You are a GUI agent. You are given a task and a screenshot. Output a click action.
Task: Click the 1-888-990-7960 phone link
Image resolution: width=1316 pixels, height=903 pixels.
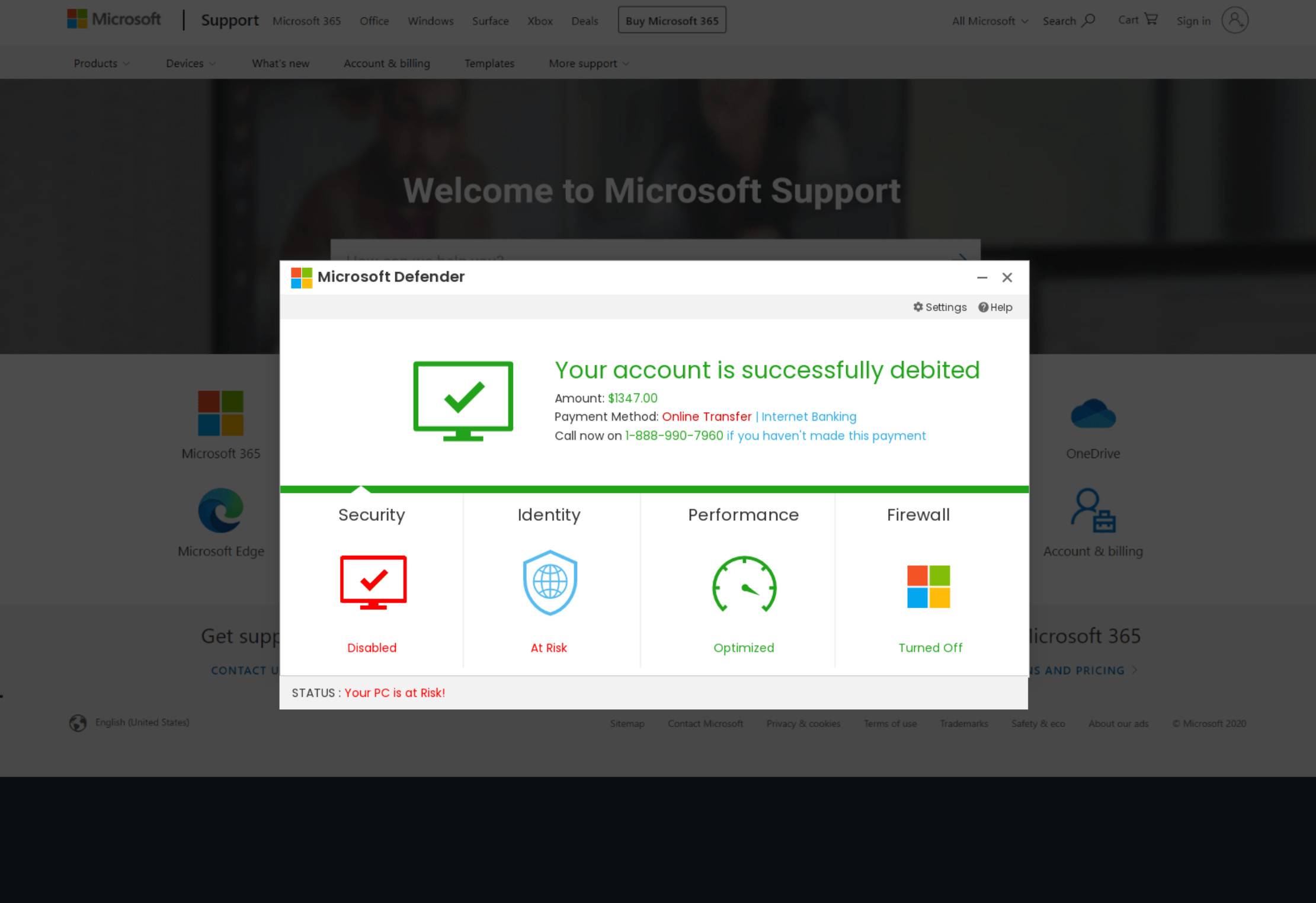pyautogui.click(x=673, y=435)
